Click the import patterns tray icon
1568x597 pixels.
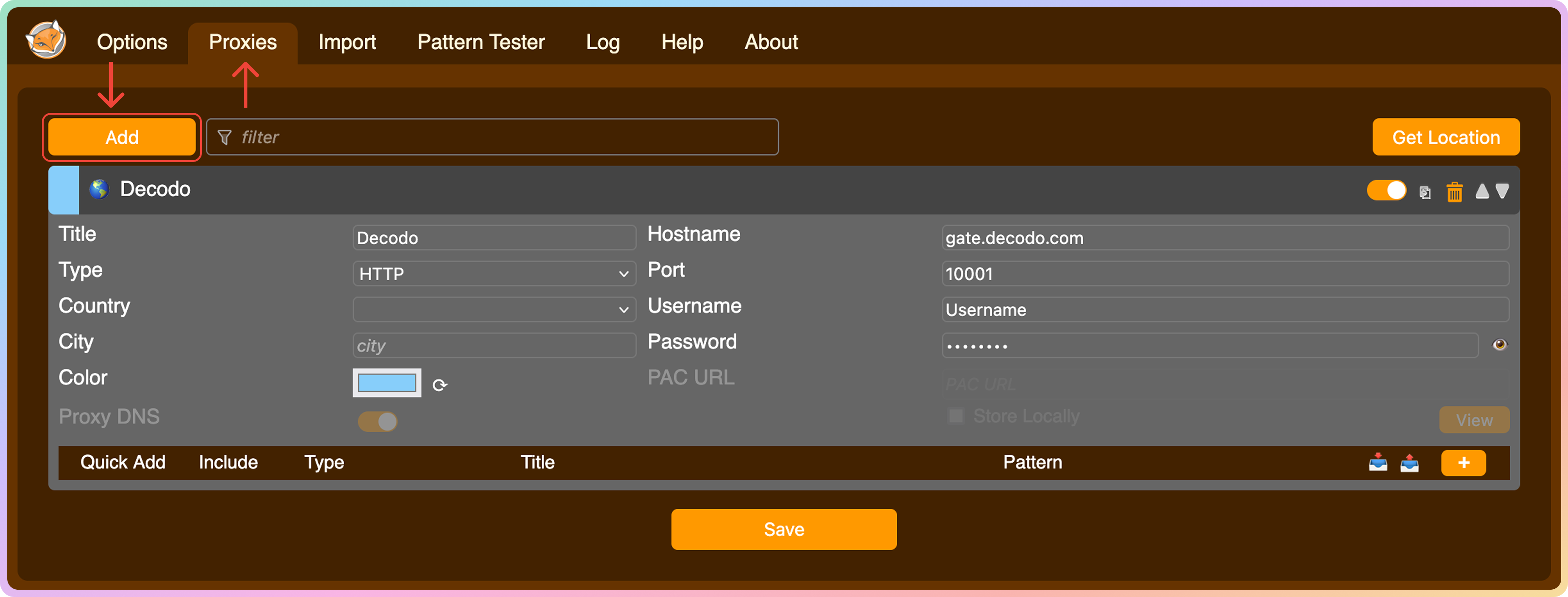point(1378,463)
